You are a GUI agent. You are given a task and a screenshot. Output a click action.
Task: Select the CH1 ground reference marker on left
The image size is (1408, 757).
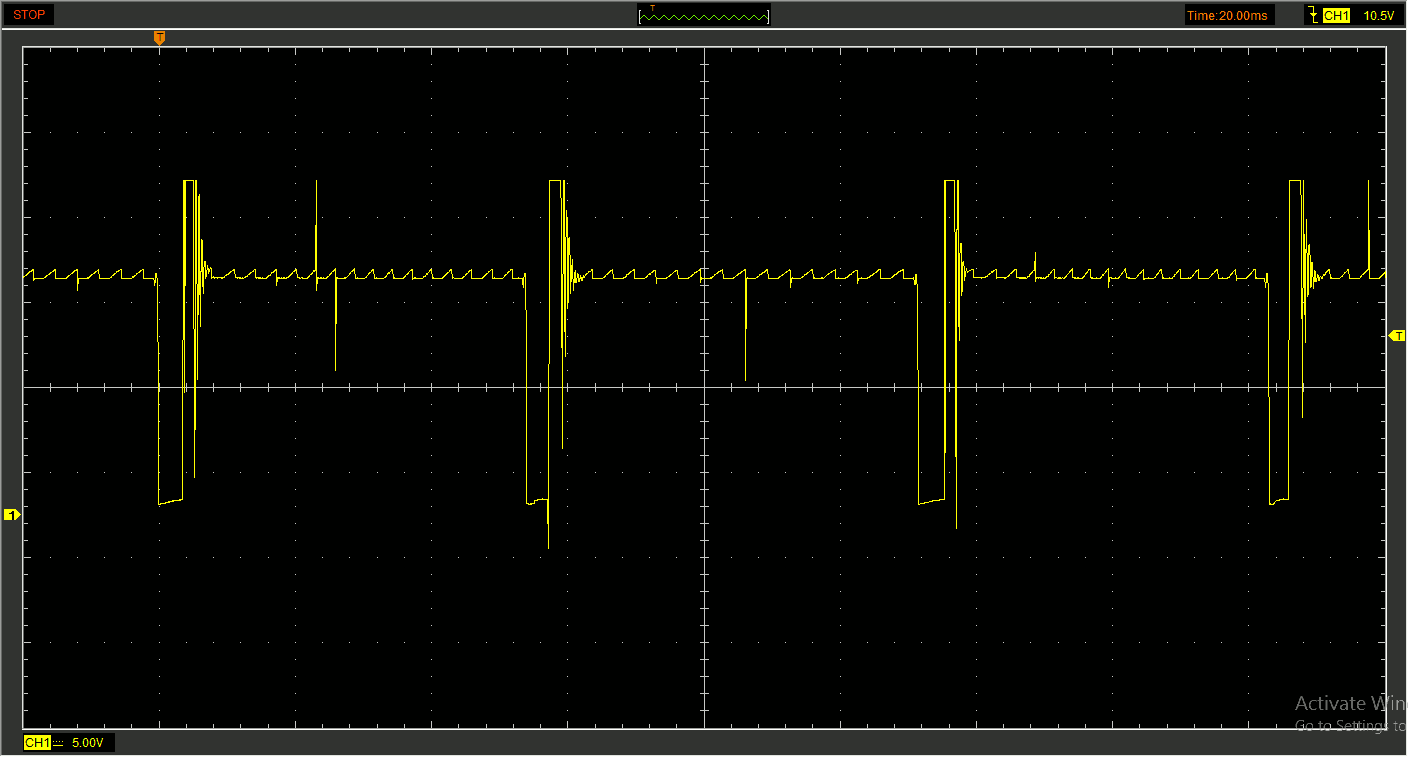tap(11, 515)
